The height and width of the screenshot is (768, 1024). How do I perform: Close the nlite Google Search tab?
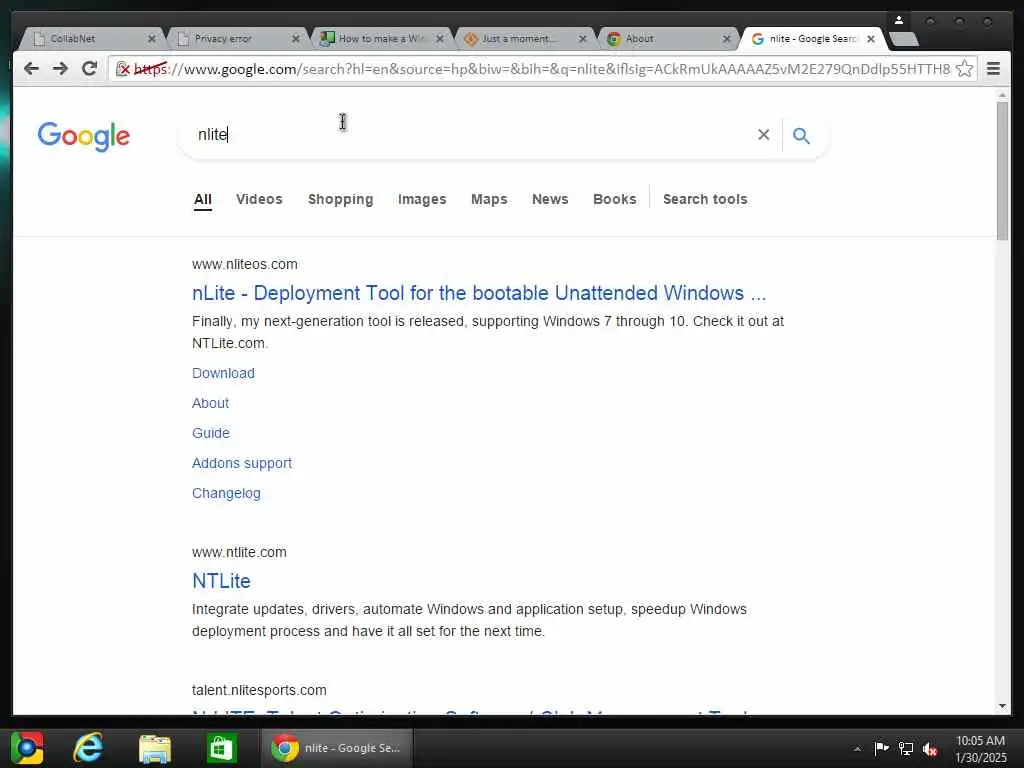click(871, 39)
